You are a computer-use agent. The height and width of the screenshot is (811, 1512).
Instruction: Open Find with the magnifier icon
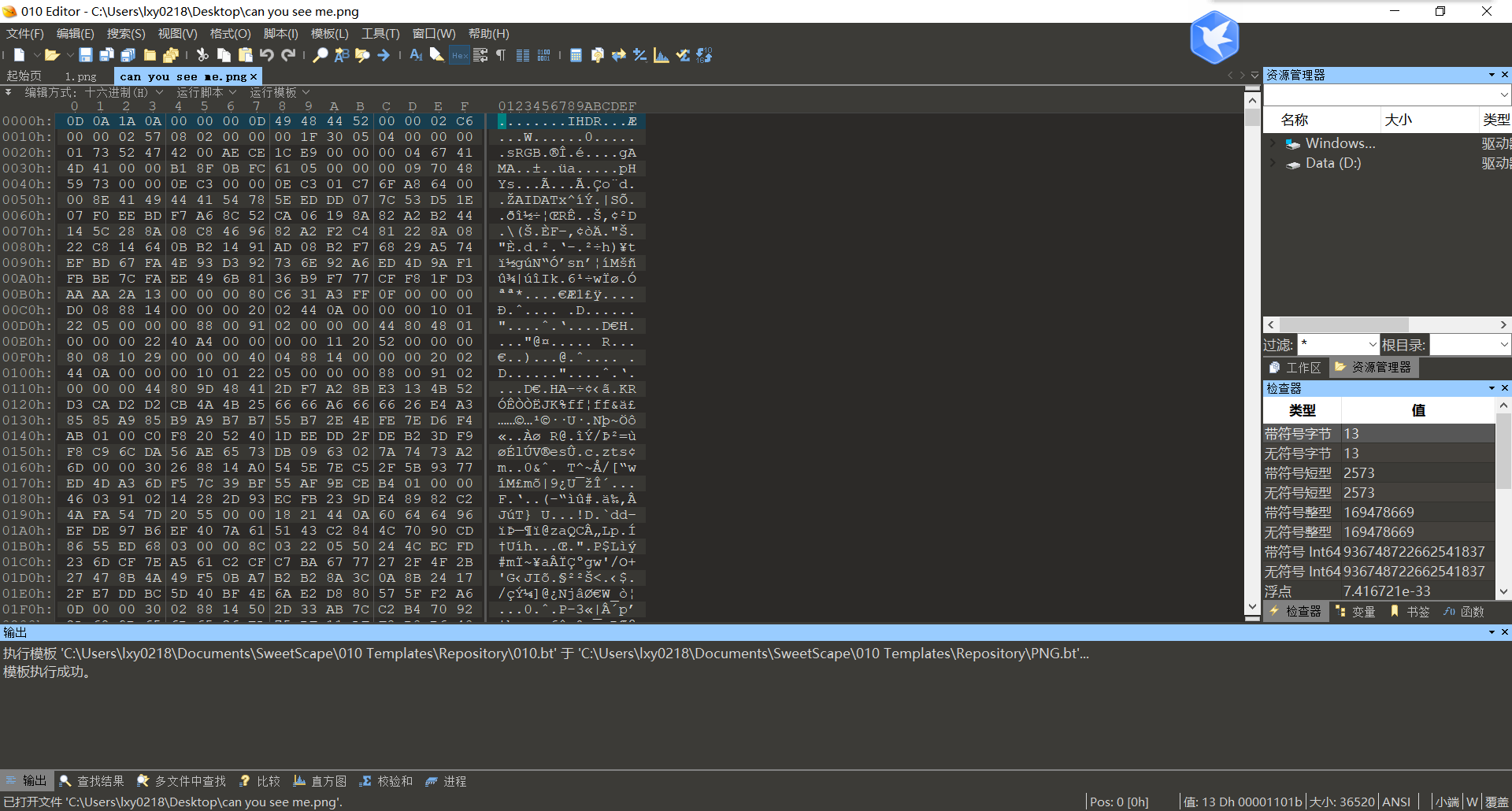point(320,55)
